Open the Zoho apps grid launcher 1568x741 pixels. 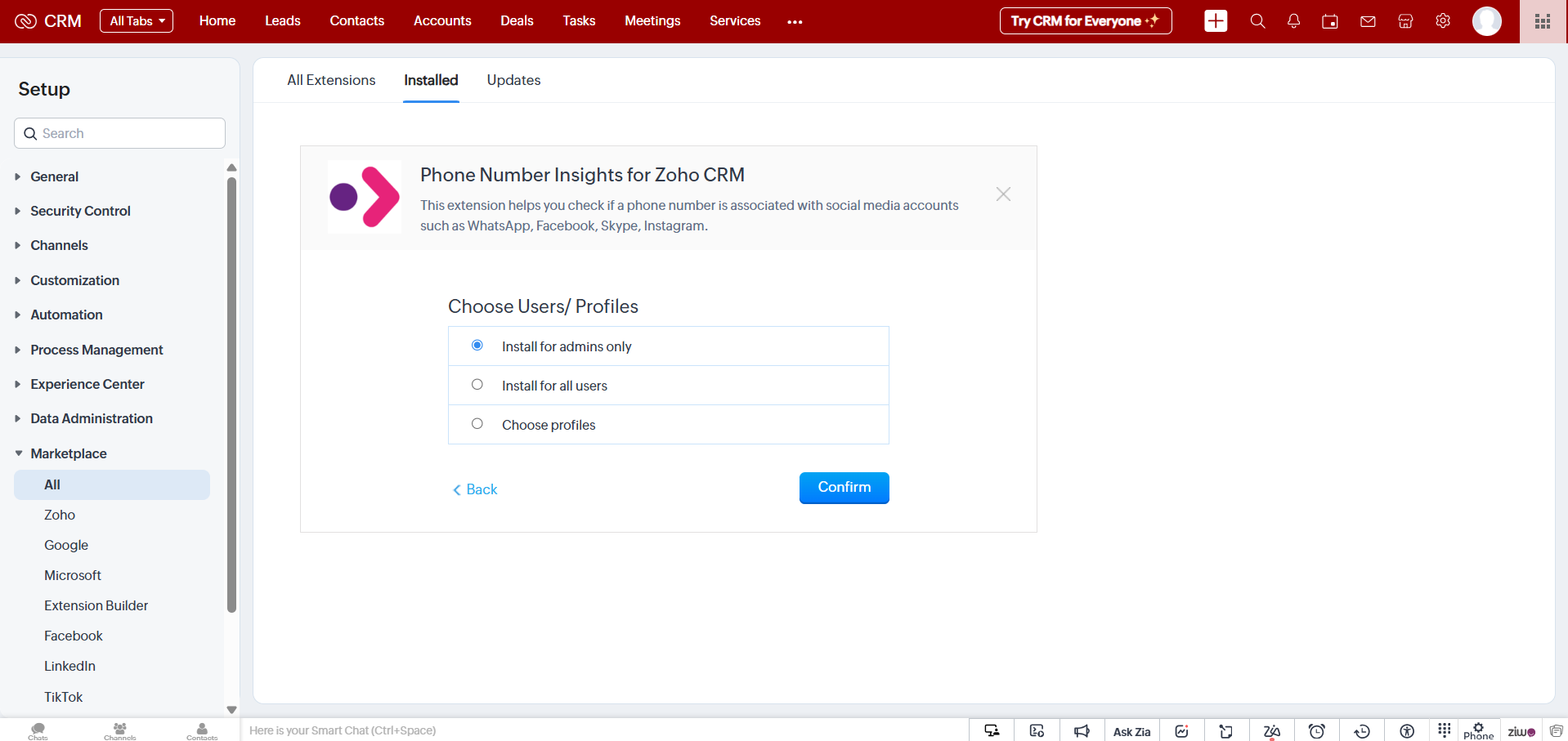1543,21
